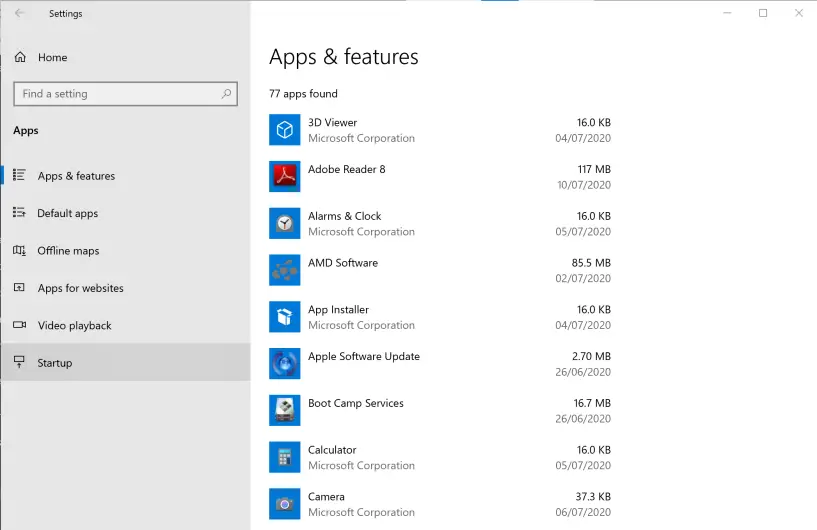This screenshot has height=530, width=817.
Task: Click the Startup sidebar icon
Action: [19, 362]
